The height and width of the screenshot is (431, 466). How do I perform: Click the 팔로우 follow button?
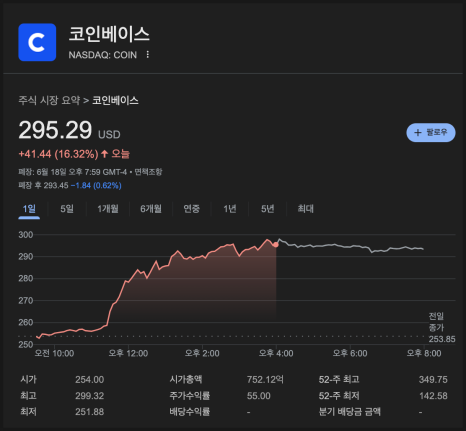431,133
